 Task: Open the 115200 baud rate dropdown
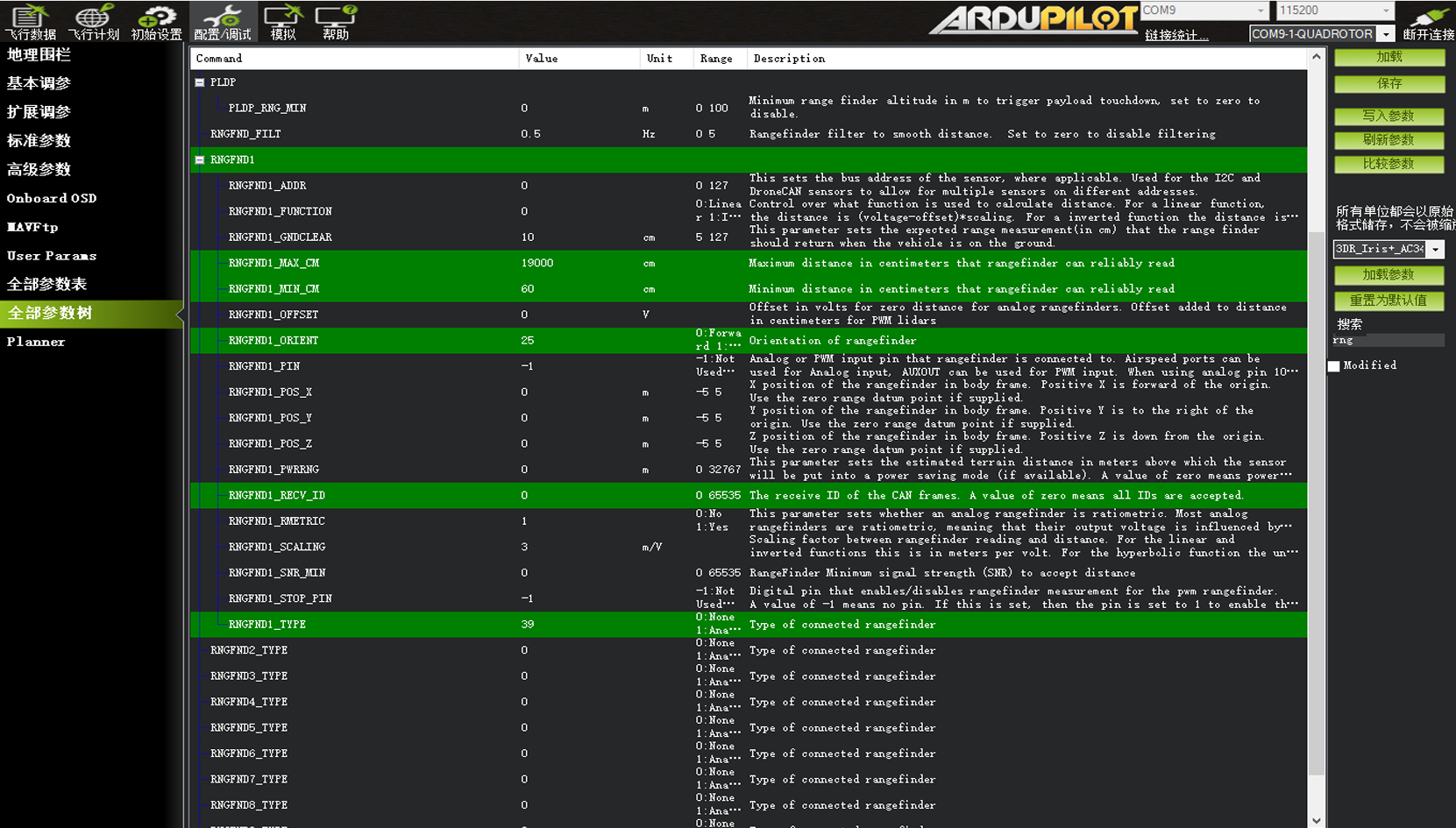coord(1386,11)
